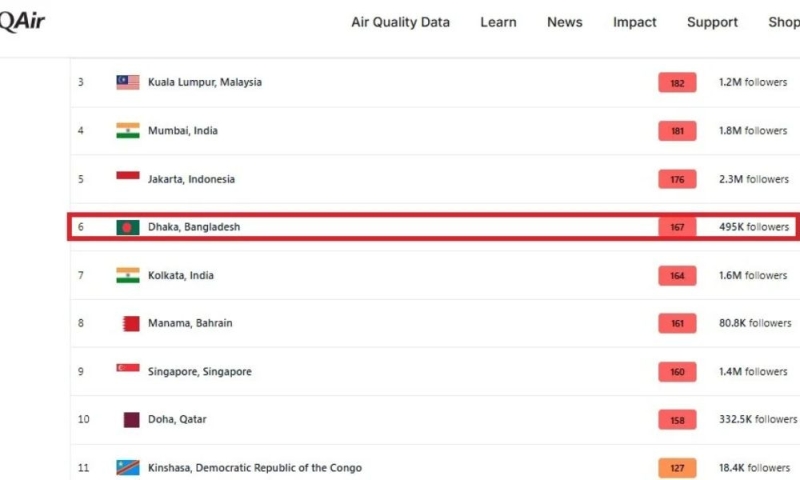The width and height of the screenshot is (800, 480).
Task: Open Doha, Qatar city link
Action: 177,419
